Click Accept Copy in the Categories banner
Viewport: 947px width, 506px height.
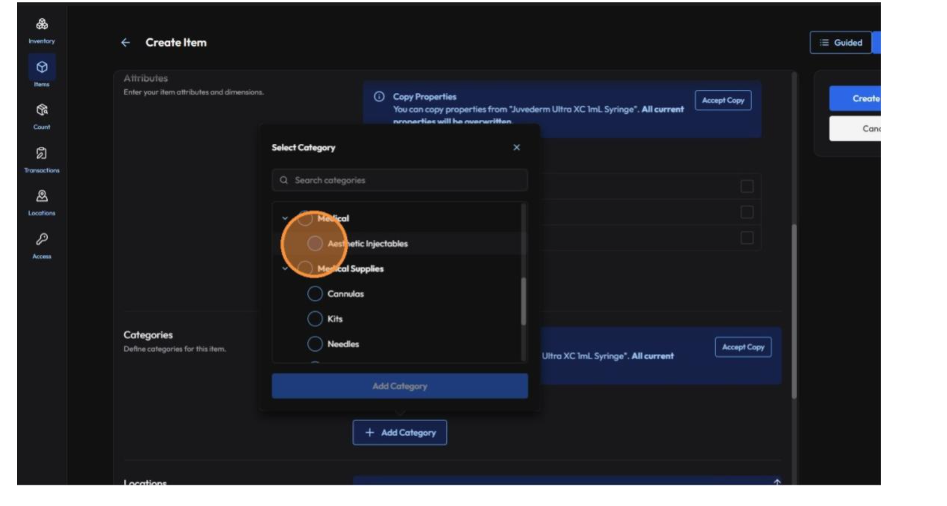[743, 347]
